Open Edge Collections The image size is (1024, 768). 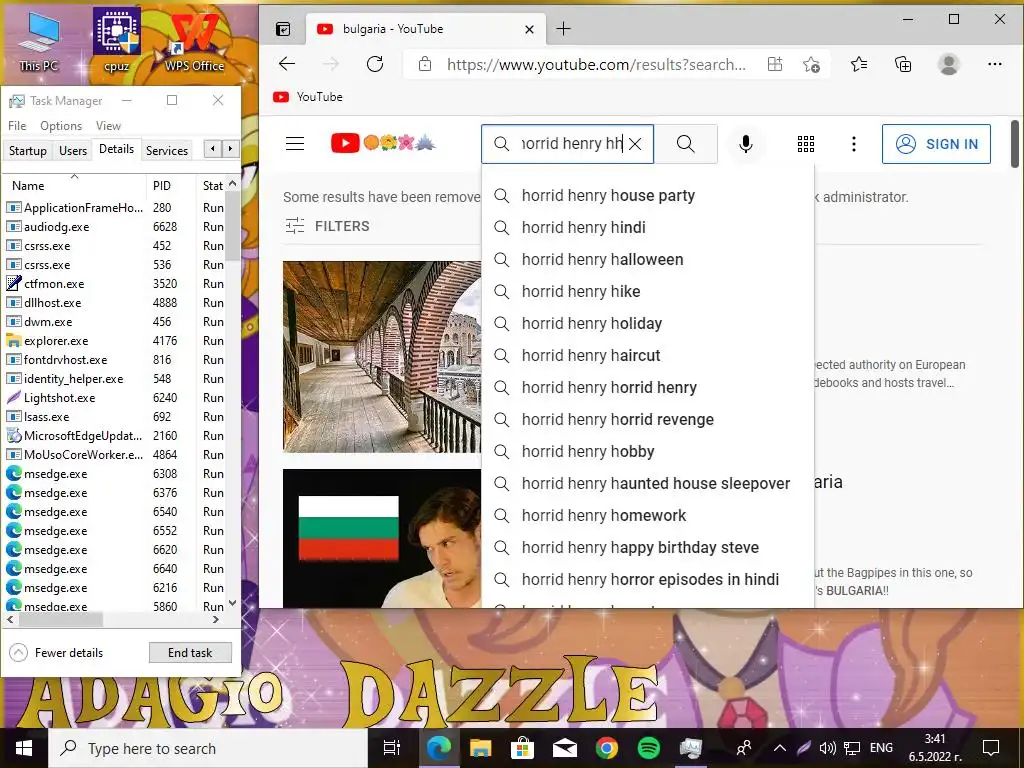pos(903,64)
